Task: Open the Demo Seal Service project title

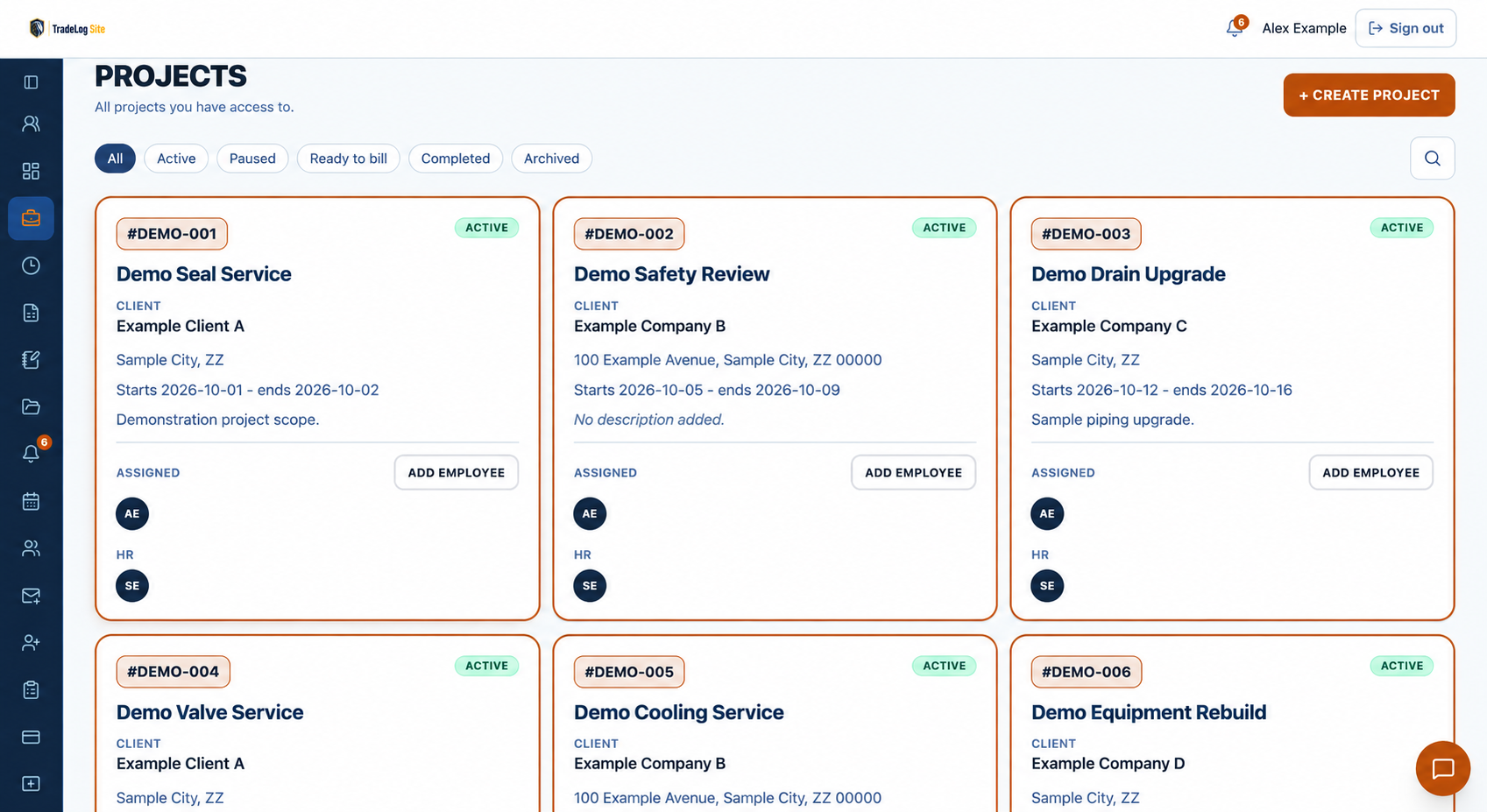Action: point(203,274)
